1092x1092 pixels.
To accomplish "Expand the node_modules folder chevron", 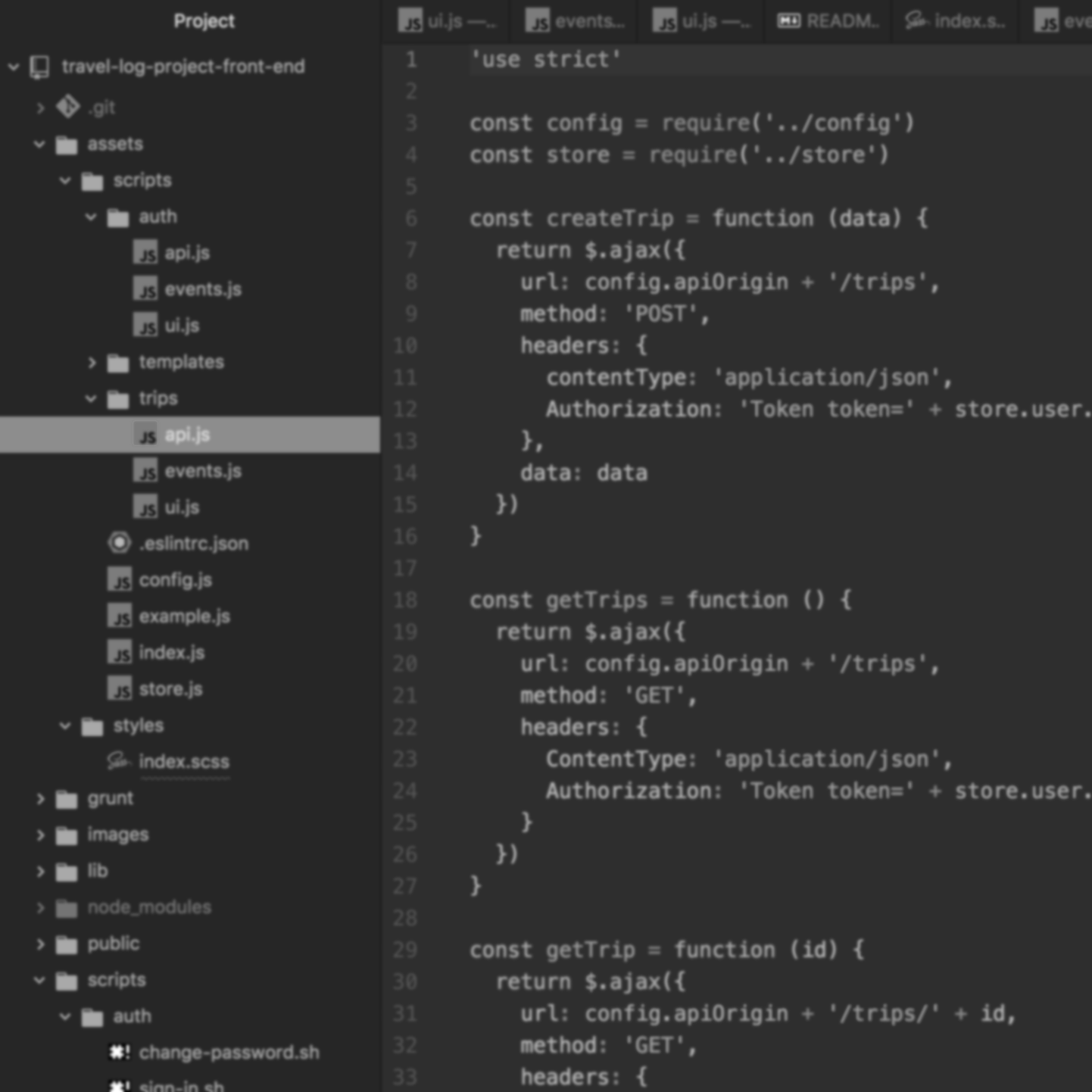I will (x=40, y=908).
